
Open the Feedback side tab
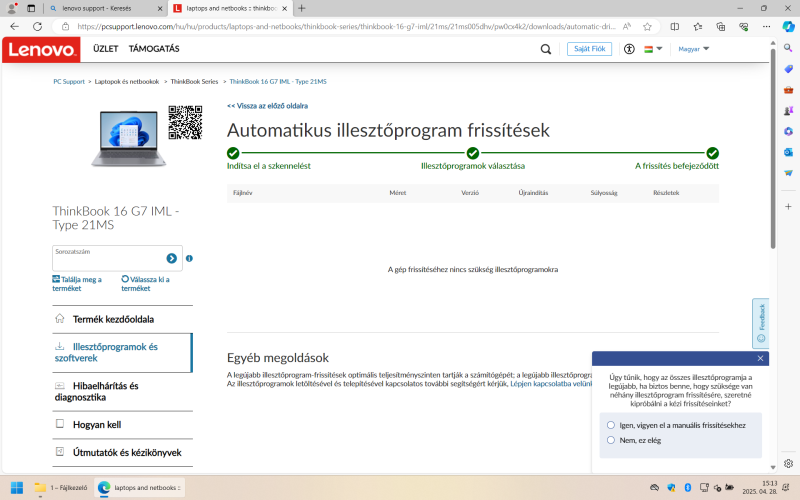(761, 323)
